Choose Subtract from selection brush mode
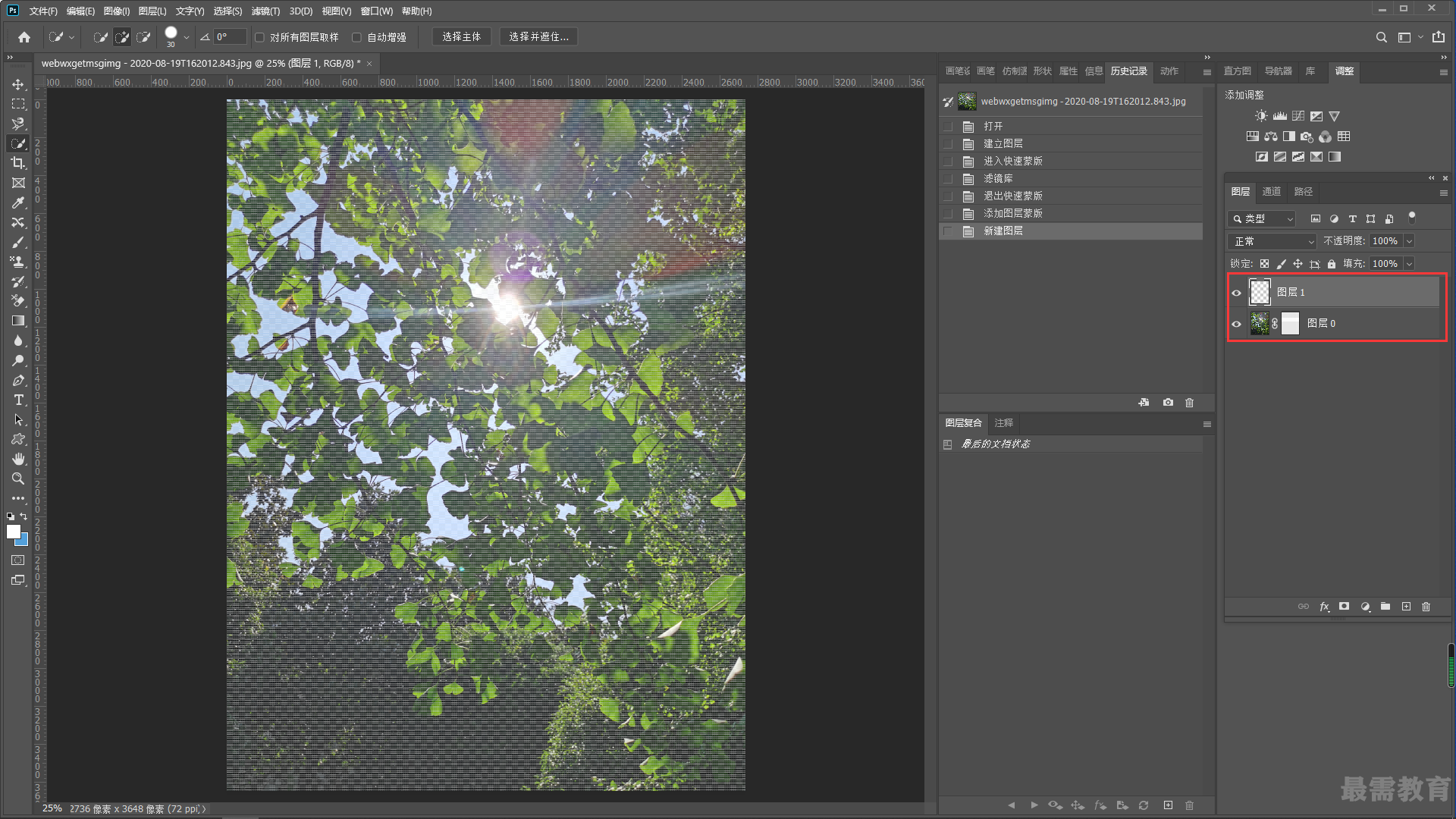The height and width of the screenshot is (819, 1456). [143, 36]
